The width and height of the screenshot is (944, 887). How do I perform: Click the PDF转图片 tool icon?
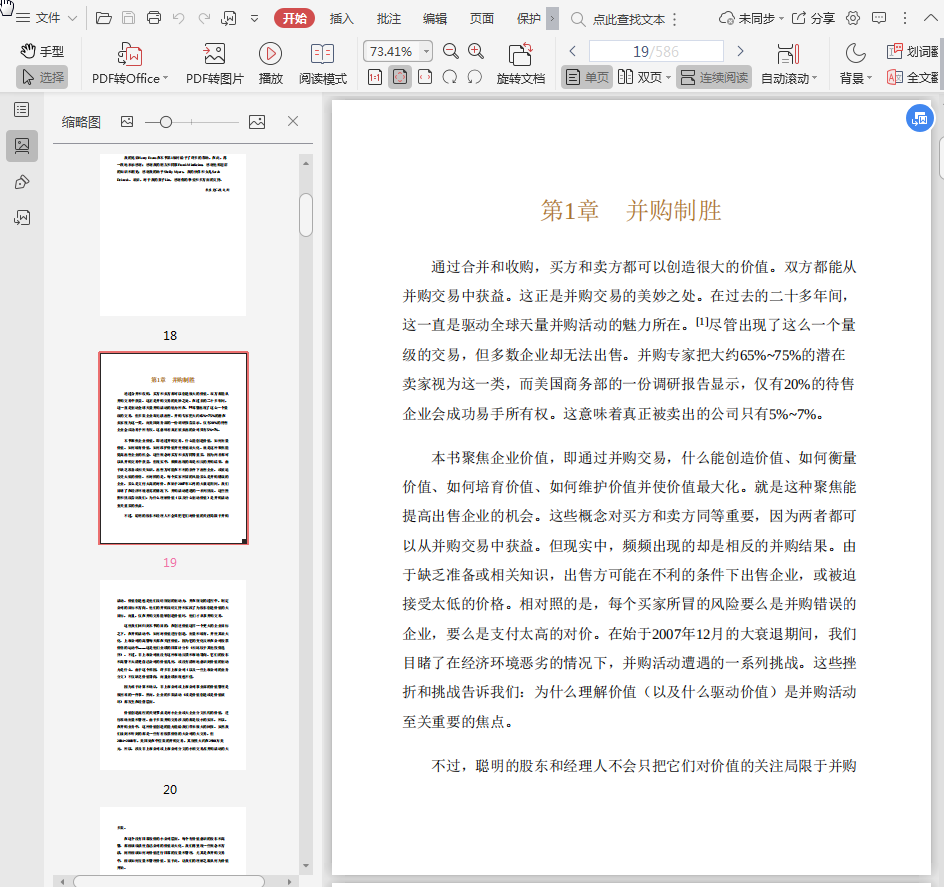click(214, 54)
